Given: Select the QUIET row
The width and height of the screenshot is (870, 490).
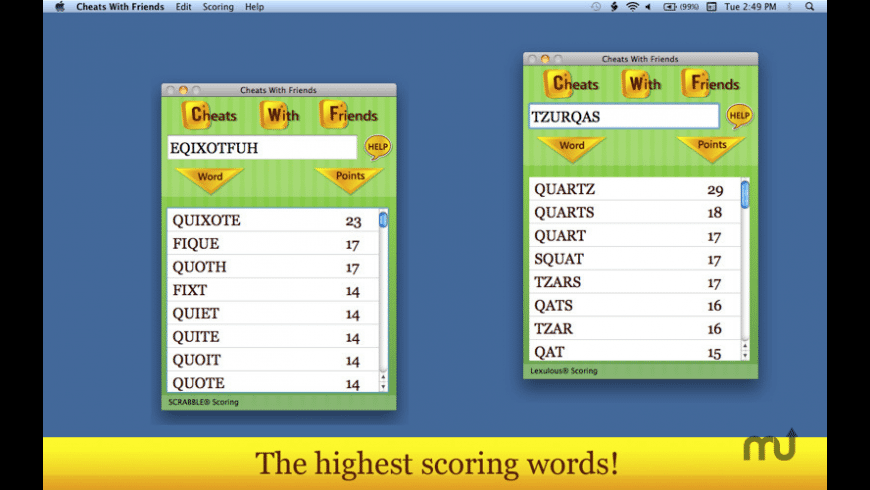Looking at the screenshot, I should coord(273,314).
